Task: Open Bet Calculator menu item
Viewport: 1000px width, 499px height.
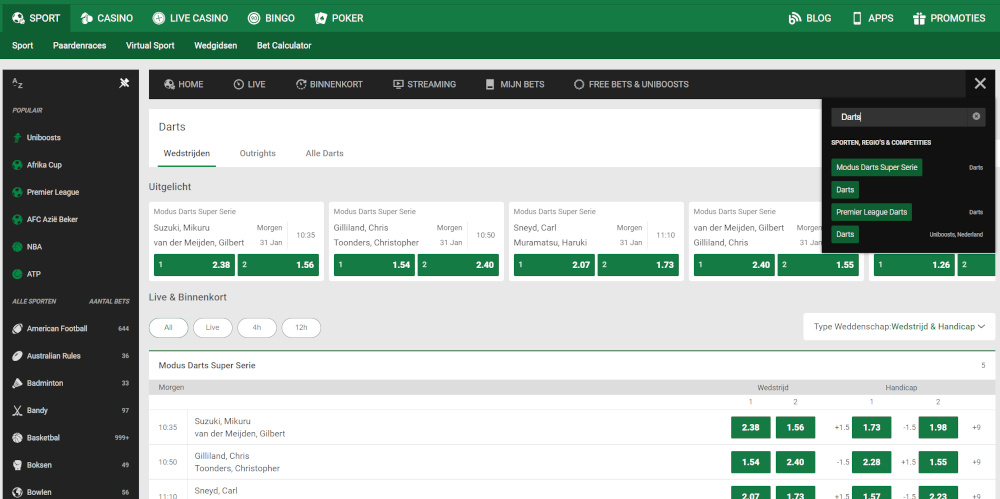Action: (284, 45)
